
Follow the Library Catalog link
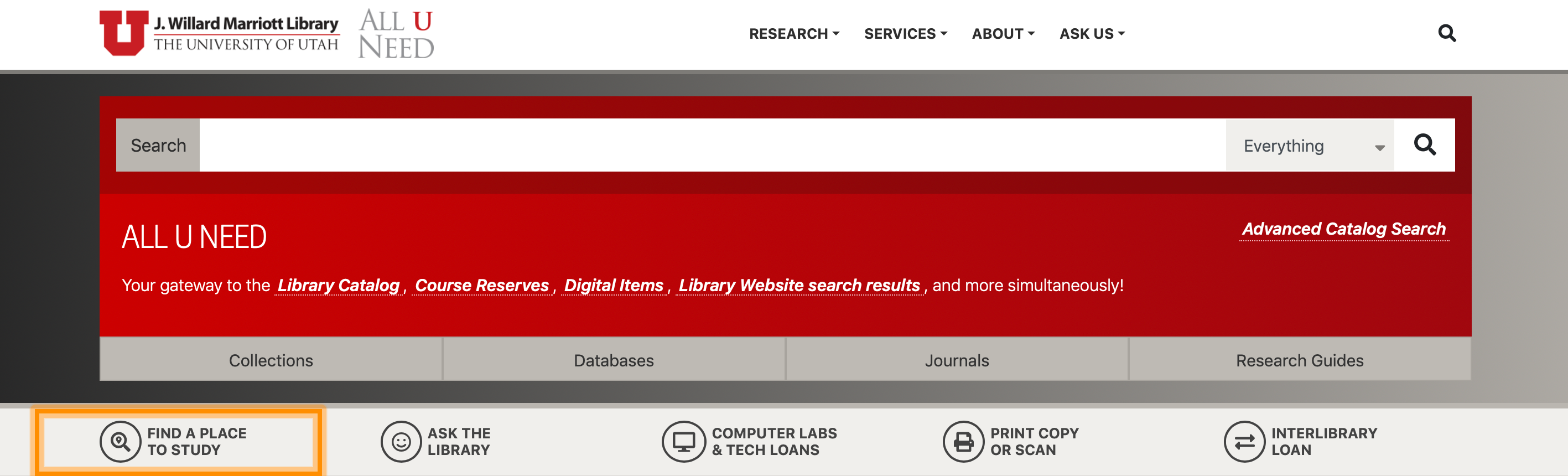pyautogui.click(x=339, y=285)
